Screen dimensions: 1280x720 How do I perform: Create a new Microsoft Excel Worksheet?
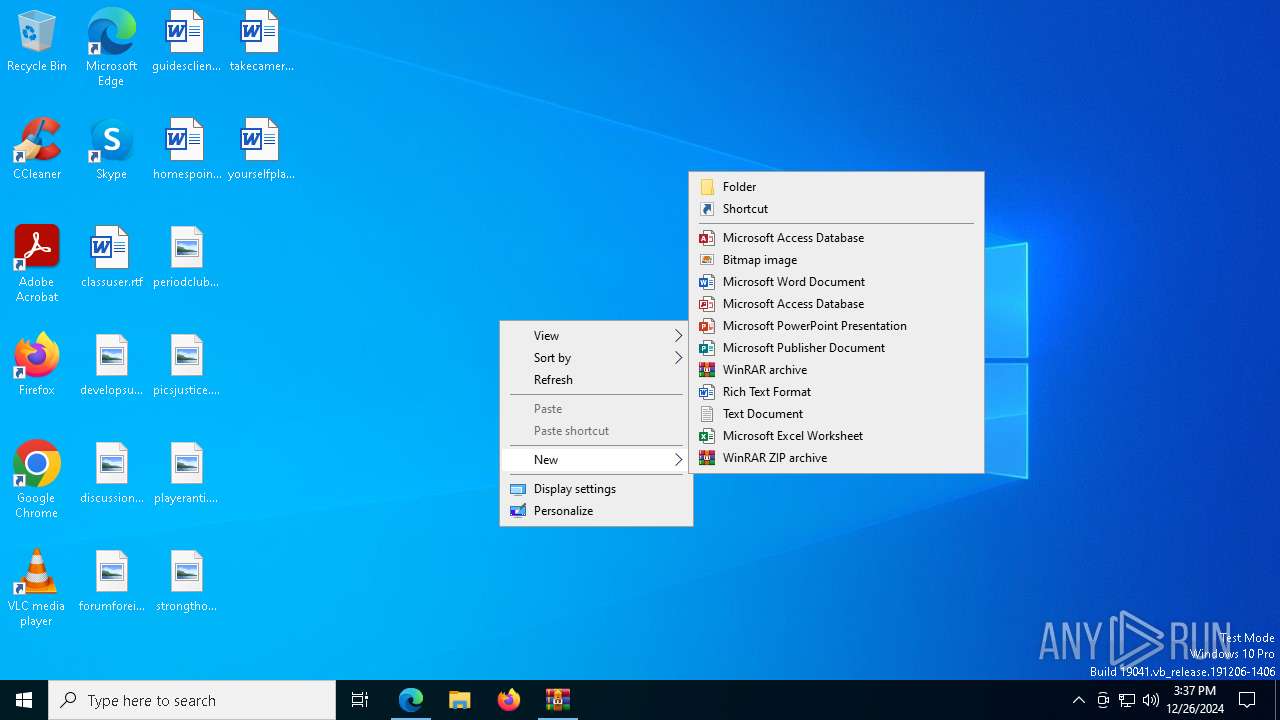(836, 436)
